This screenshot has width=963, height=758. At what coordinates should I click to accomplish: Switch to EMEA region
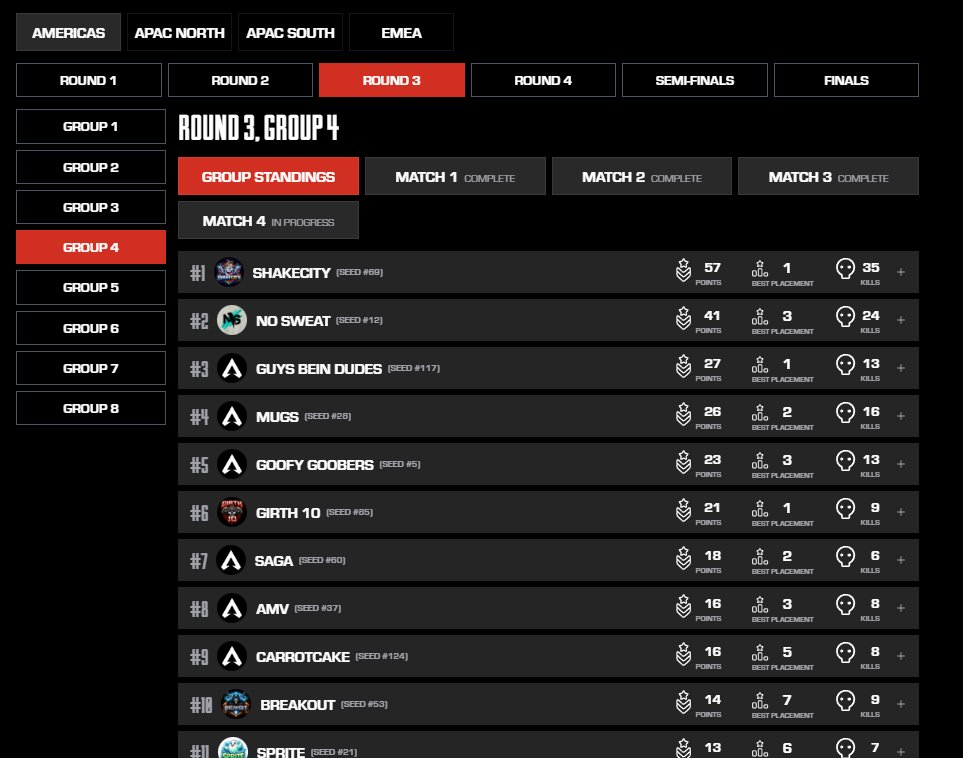coord(402,33)
